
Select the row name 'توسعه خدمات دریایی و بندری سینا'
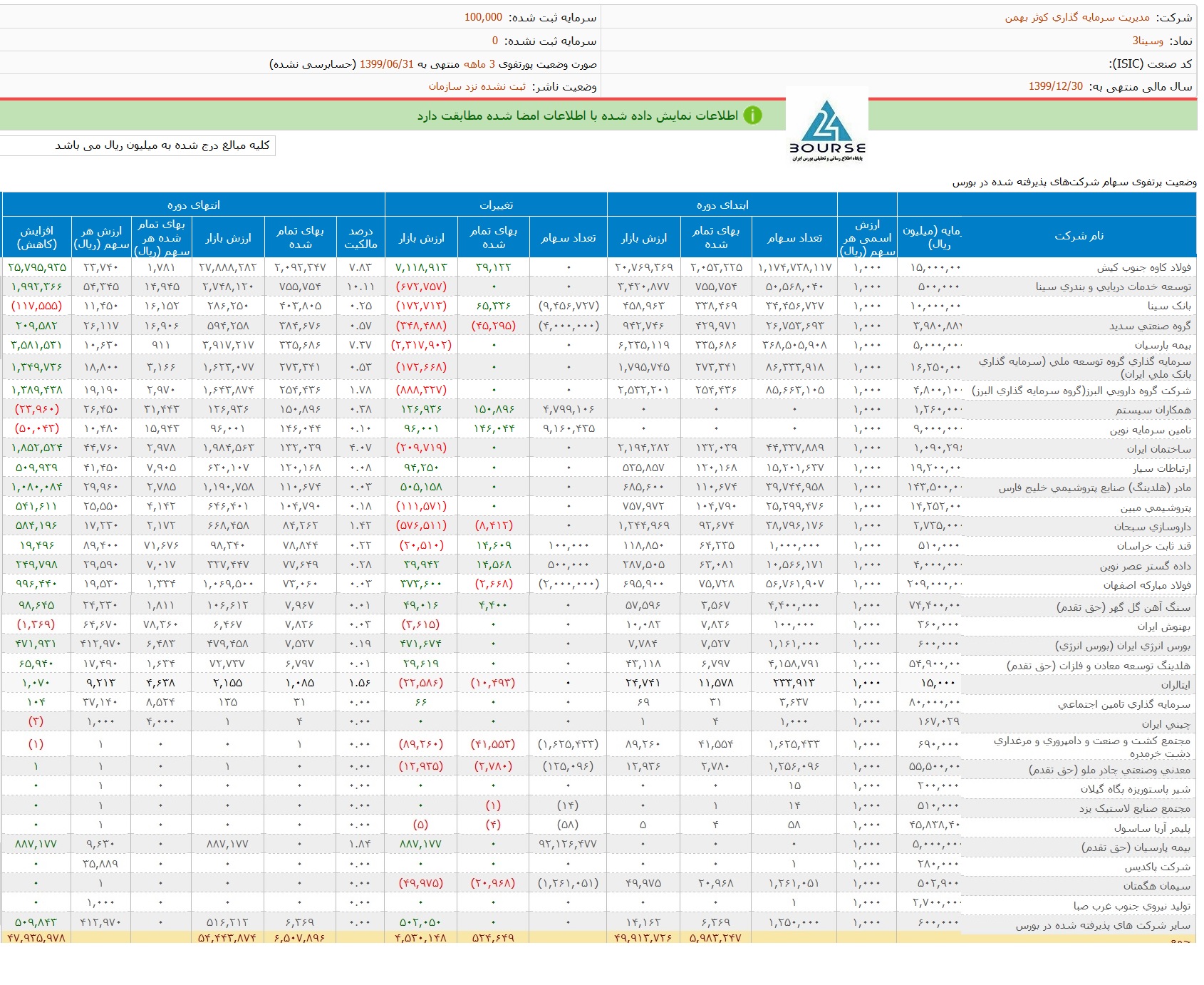point(1114,287)
